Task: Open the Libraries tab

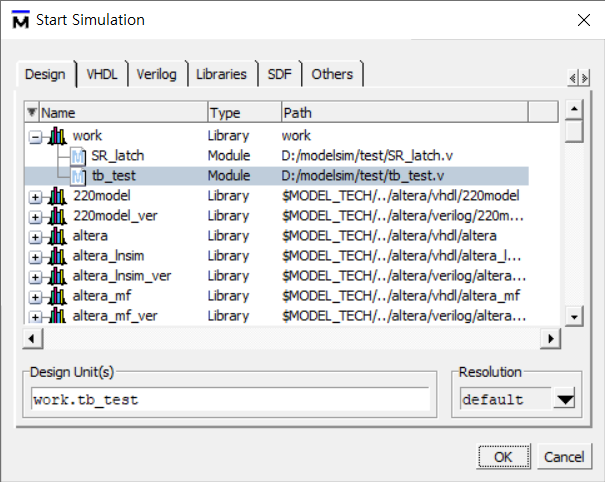Action: (x=221, y=74)
